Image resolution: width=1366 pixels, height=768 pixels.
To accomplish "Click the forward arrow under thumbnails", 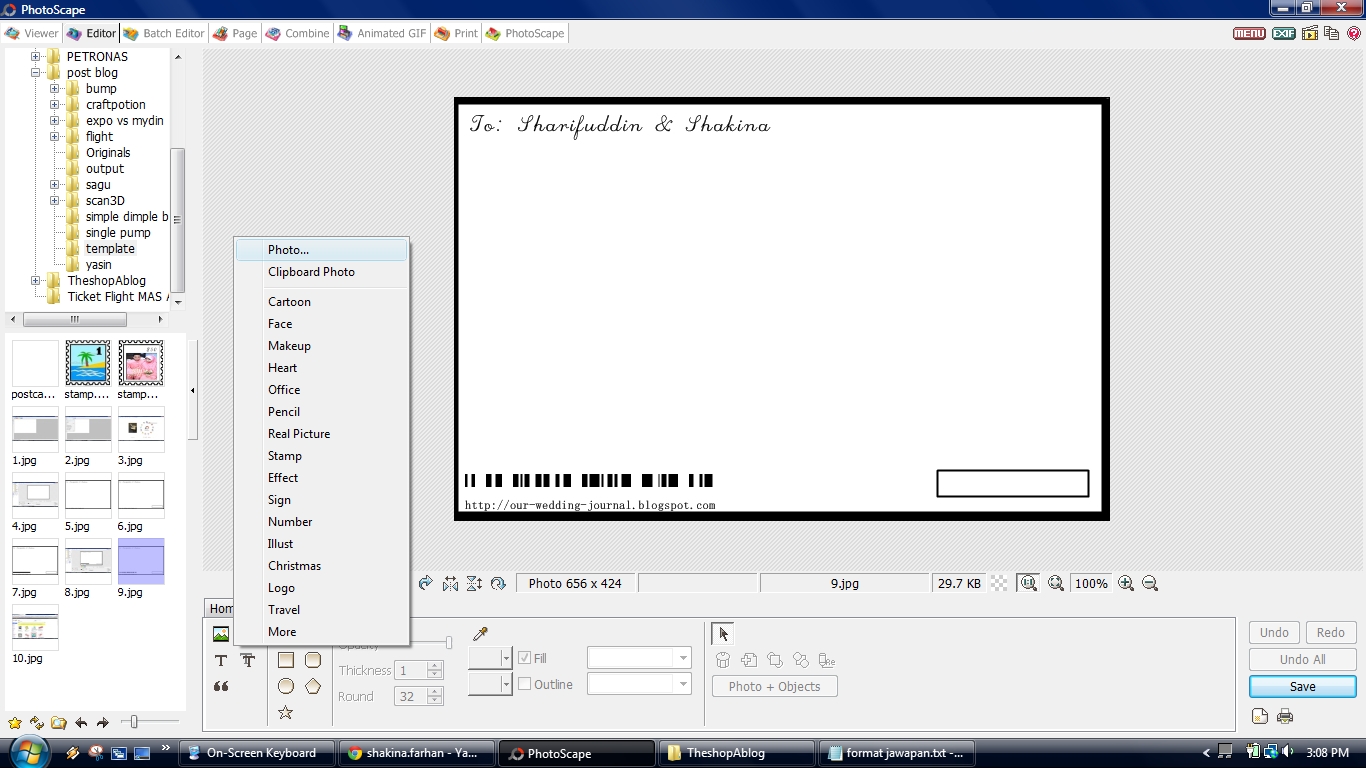I will point(103,723).
